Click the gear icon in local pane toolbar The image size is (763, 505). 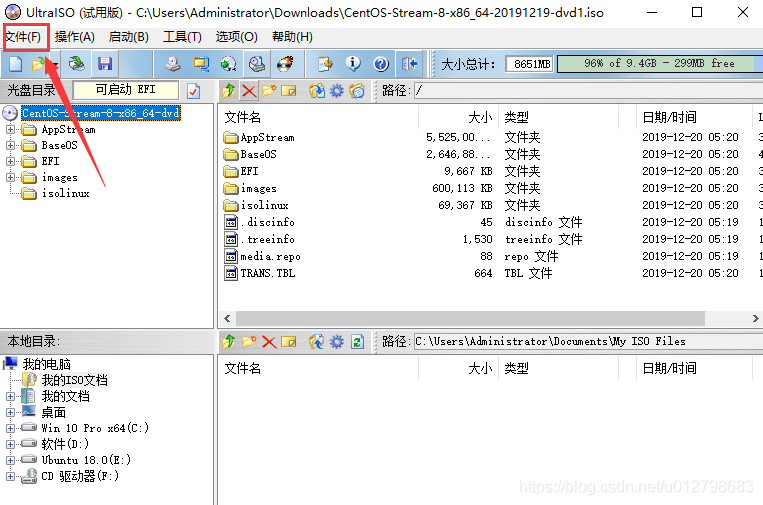[x=337, y=342]
